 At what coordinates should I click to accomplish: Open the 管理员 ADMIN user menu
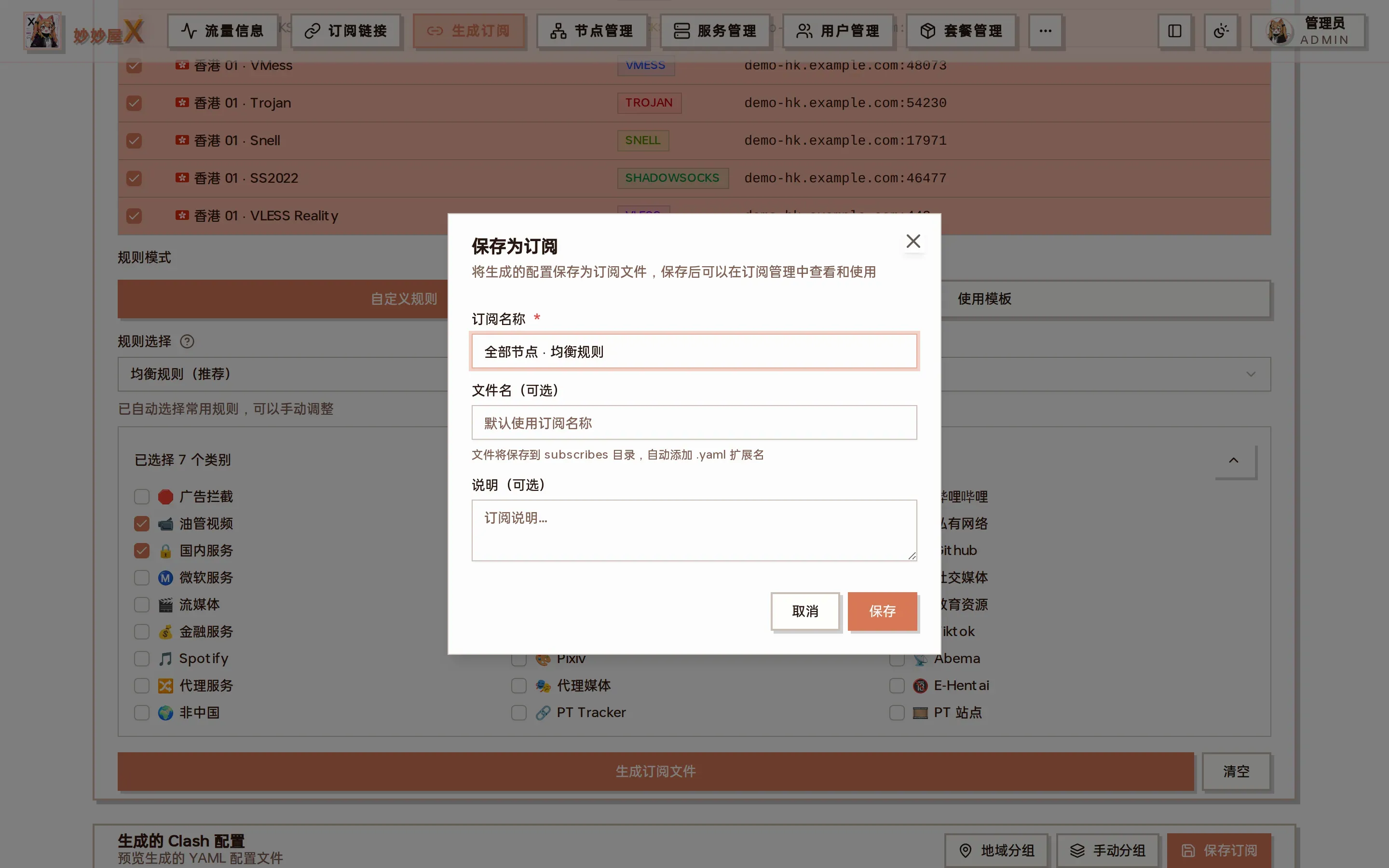coord(1307,31)
